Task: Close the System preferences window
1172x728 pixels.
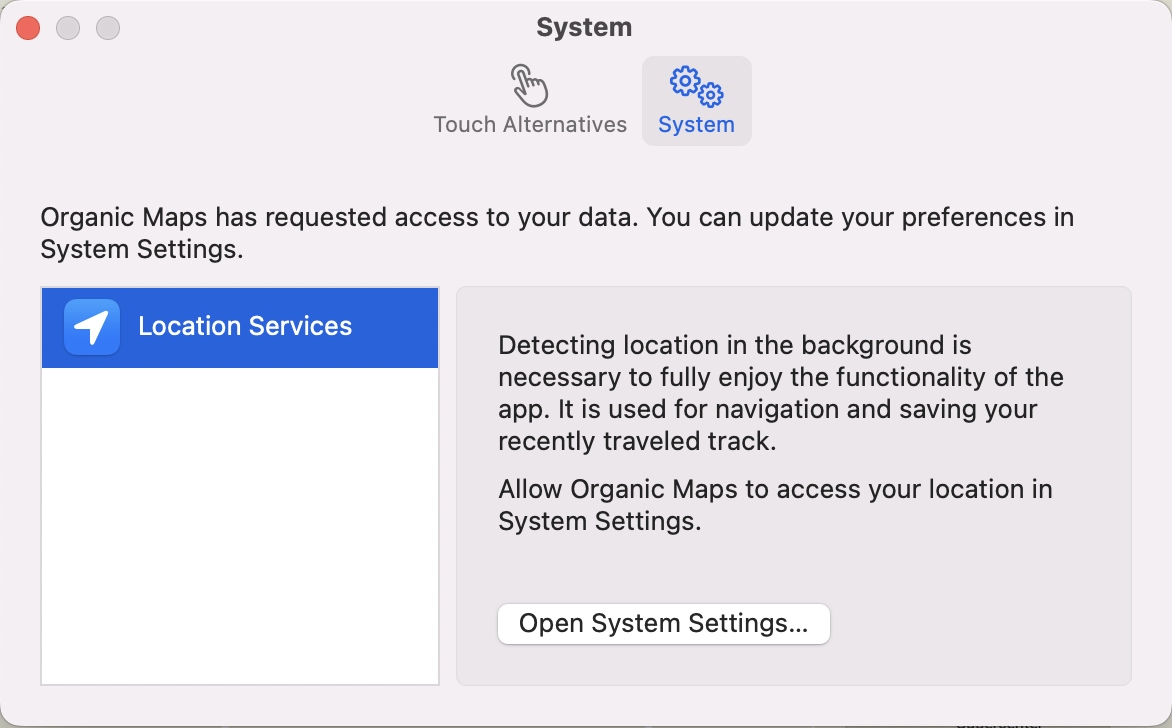Action: 28,28
